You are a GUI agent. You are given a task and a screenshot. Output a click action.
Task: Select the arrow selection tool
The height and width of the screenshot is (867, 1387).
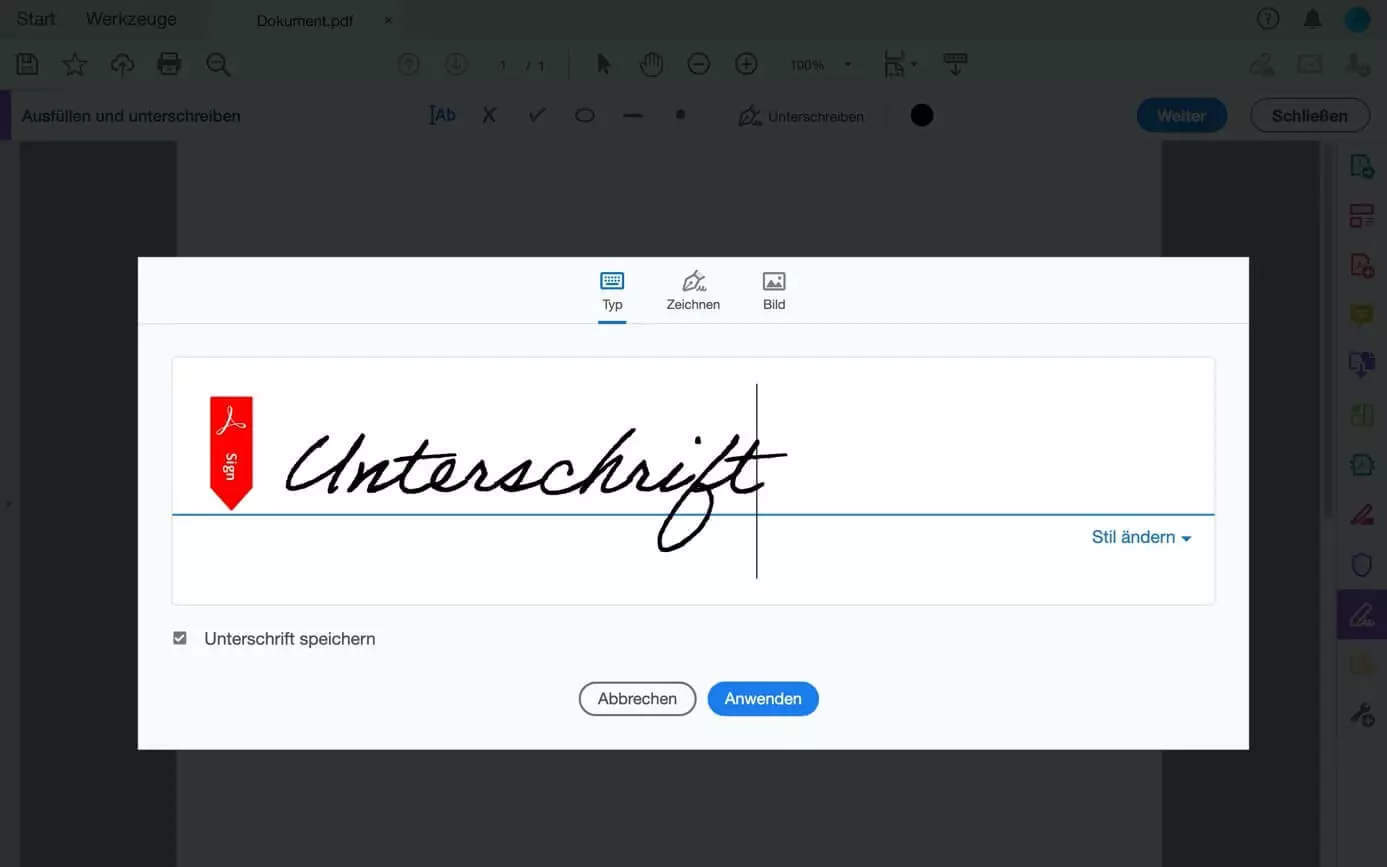point(603,65)
